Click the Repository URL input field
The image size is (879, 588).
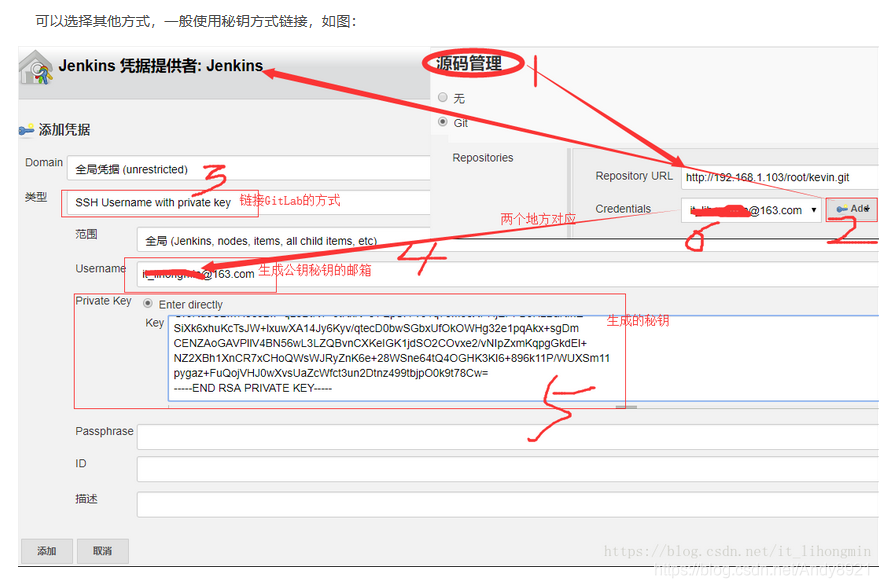(780, 177)
